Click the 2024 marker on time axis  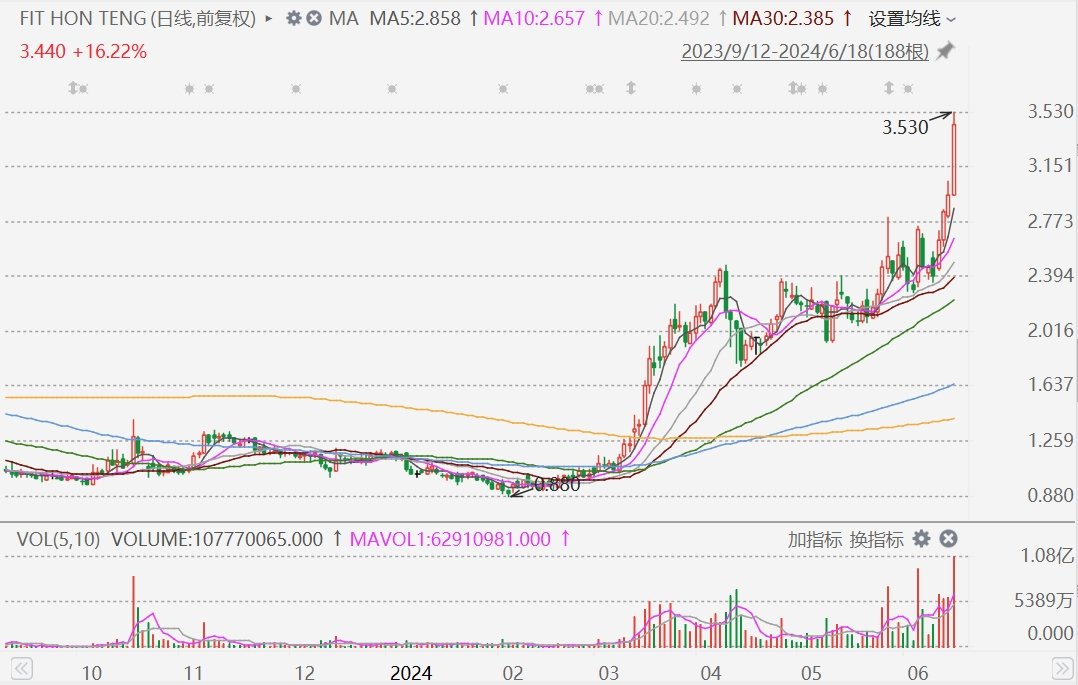411,673
